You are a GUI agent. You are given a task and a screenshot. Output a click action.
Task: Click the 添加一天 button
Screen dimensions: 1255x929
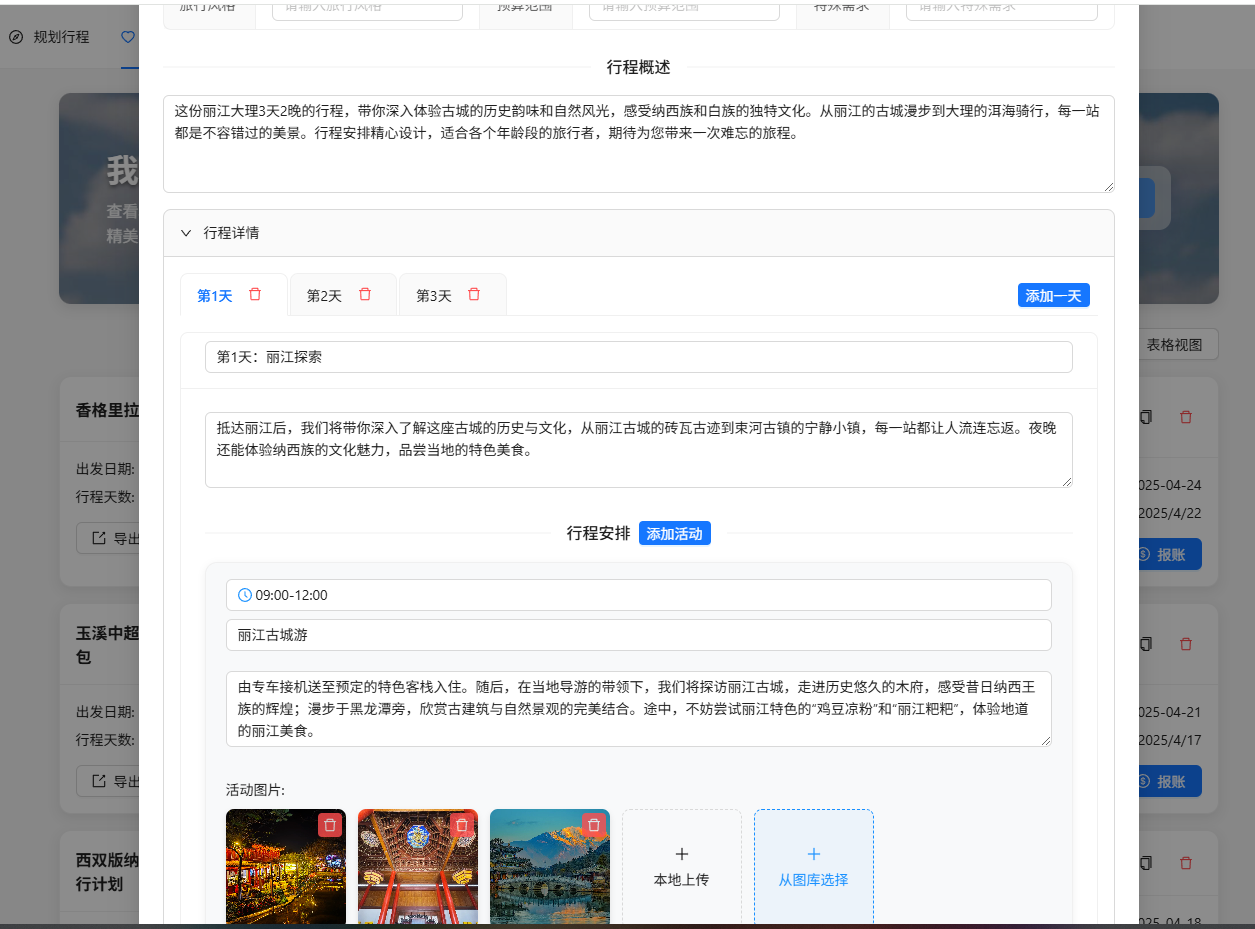1053,294
